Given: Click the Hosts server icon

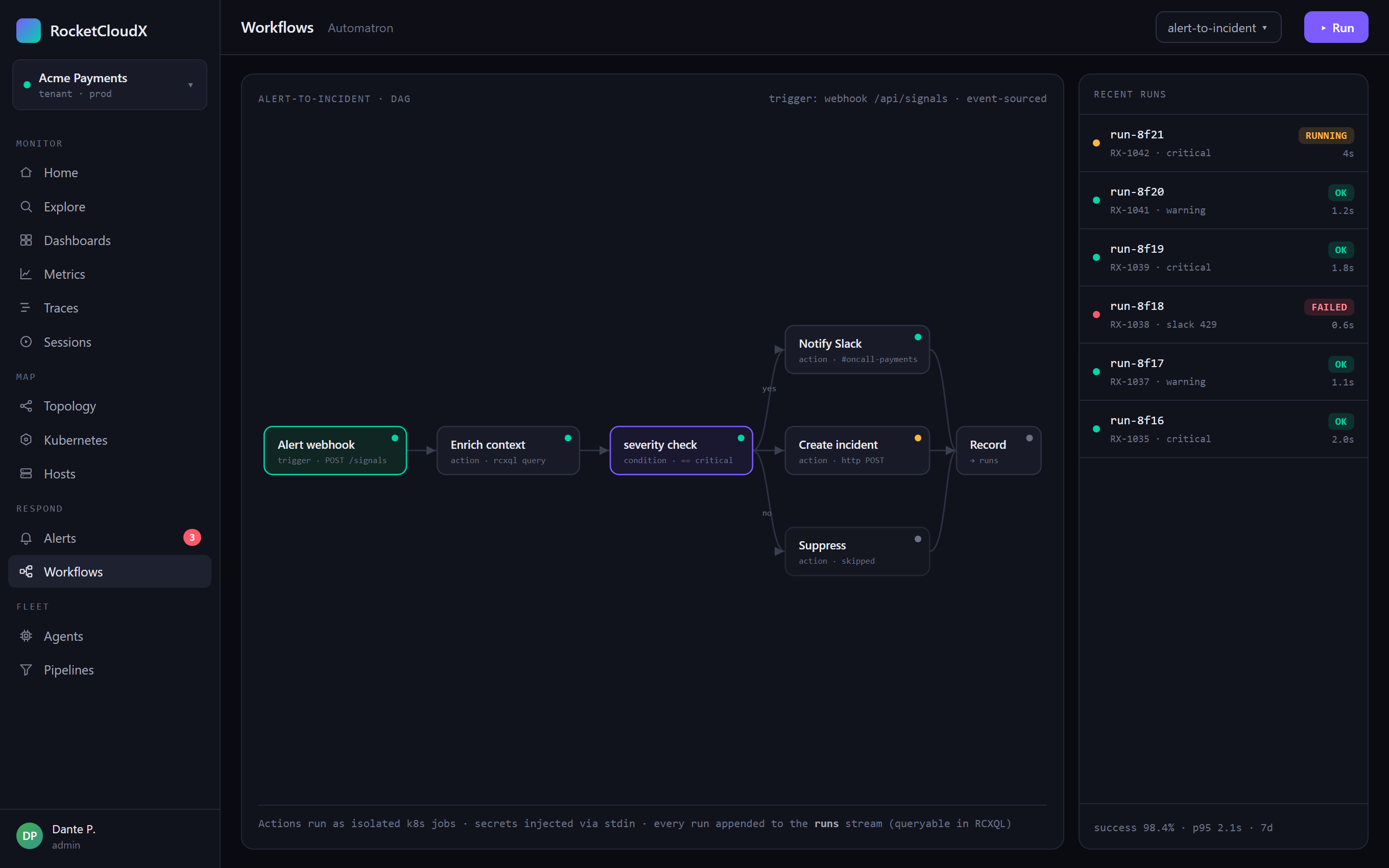Looking at the screenshot, I should pyautogui.click(x=26, y=474).
